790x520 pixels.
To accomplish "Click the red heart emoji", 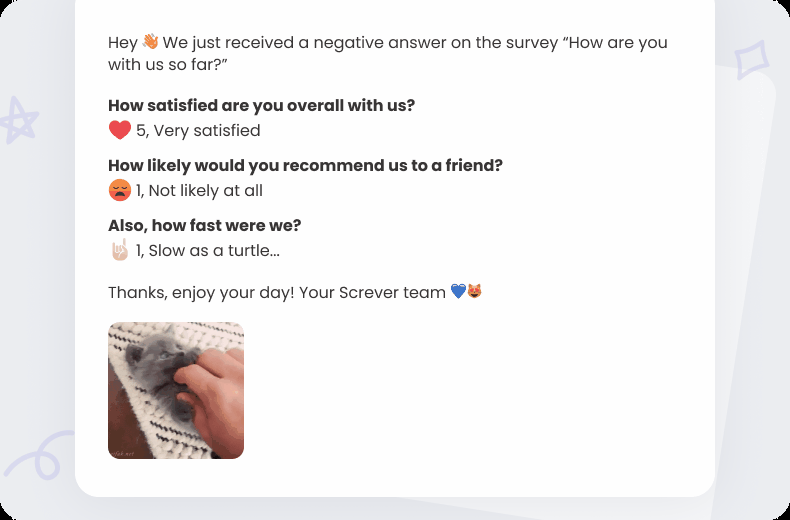I will (120, 130).
